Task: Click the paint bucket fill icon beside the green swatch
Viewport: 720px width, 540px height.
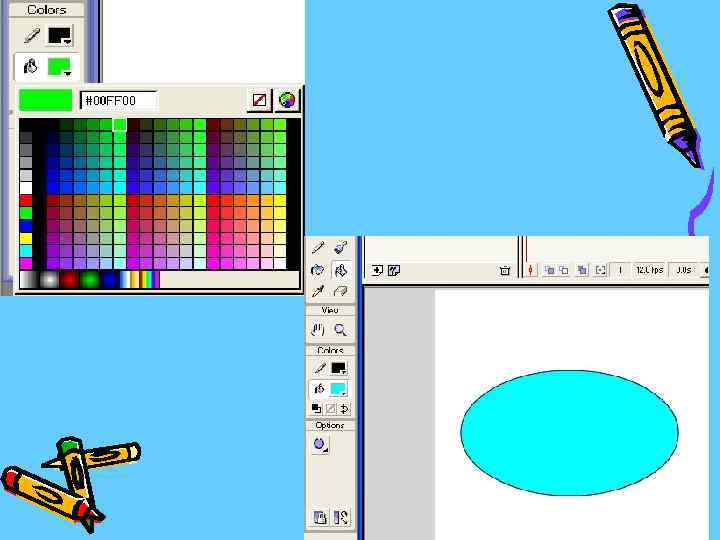Action: point(30,67)
